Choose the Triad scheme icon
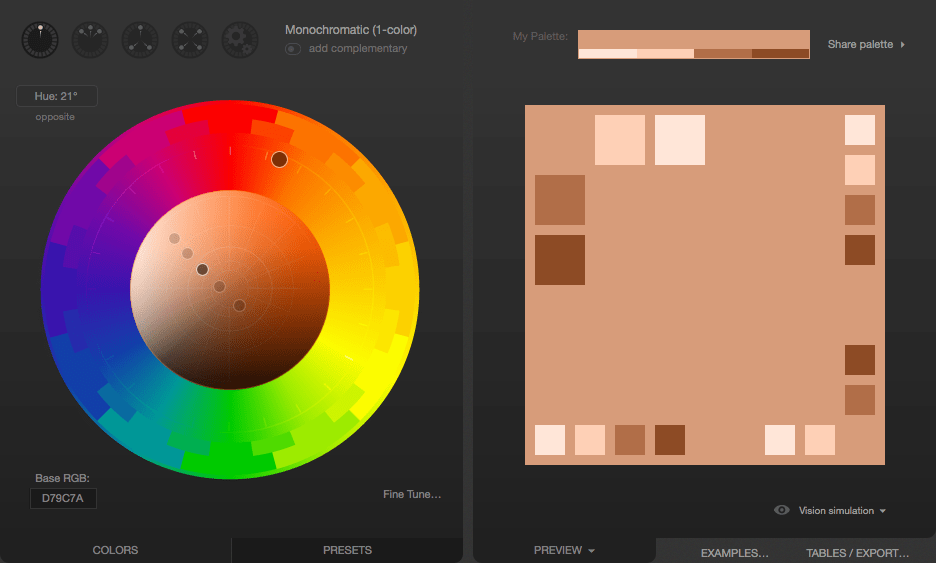Image resolution: width=936 pixels, height=563 pixels. 140,39
